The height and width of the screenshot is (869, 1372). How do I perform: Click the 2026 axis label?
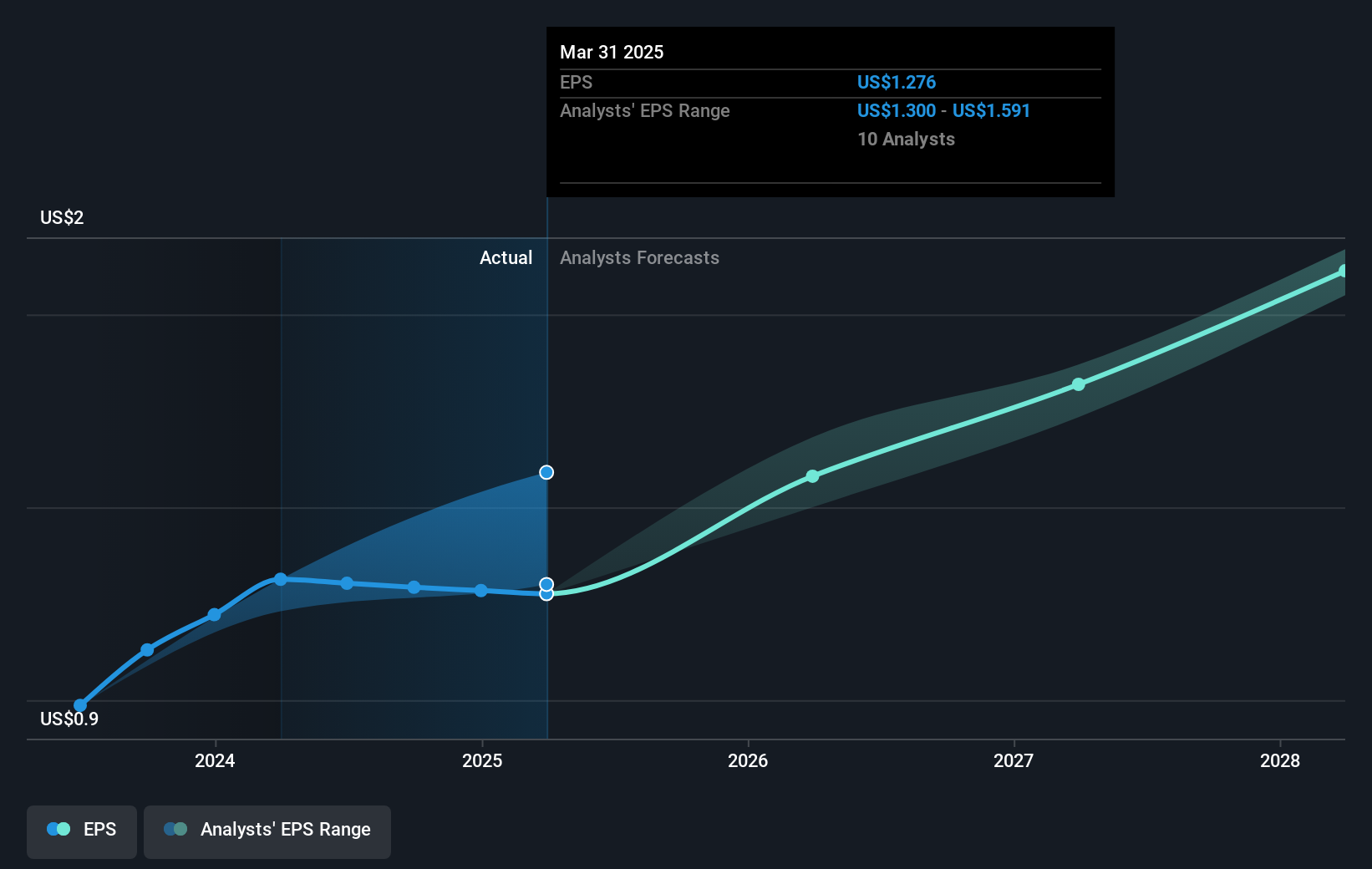[x=749, y=760]
